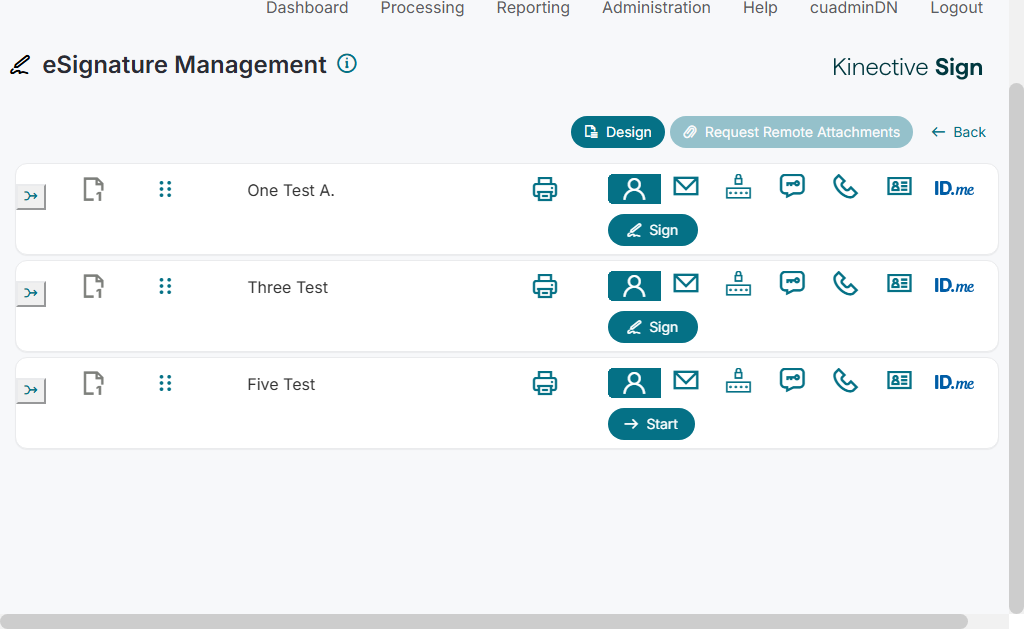The image size is (1024, 629).
Task: Select the ID card option for Five Test
Action: [900, 380]
